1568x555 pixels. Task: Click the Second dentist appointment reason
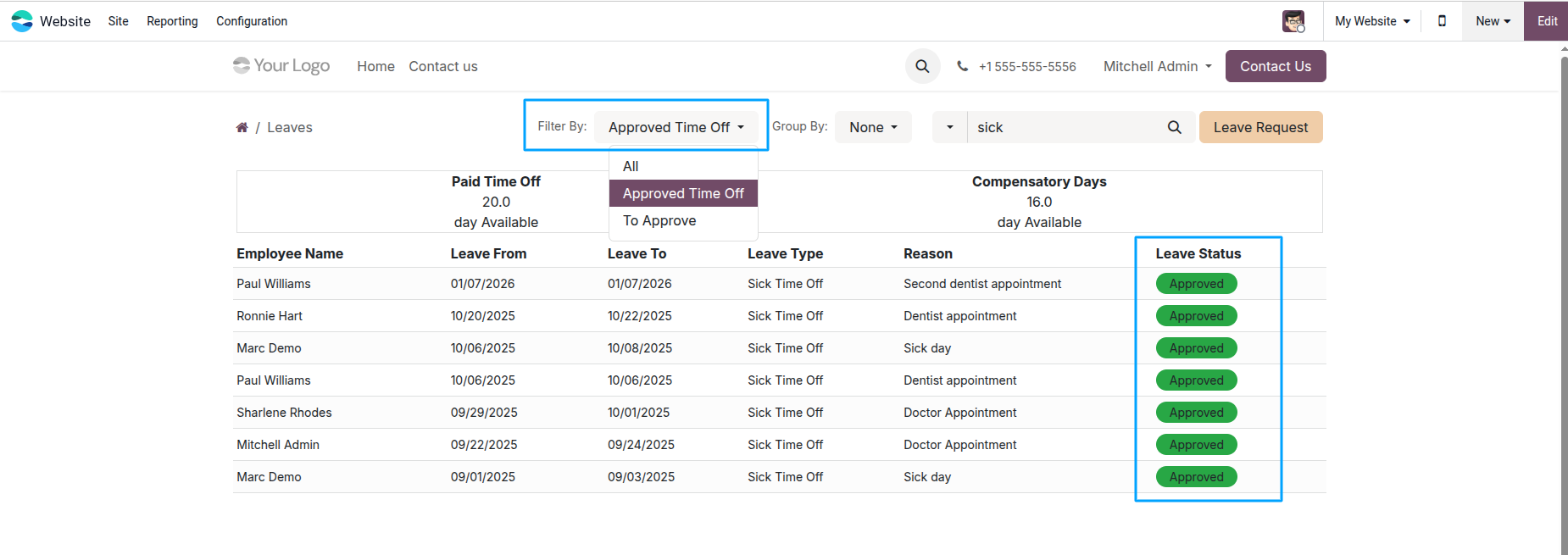(982, 284)
